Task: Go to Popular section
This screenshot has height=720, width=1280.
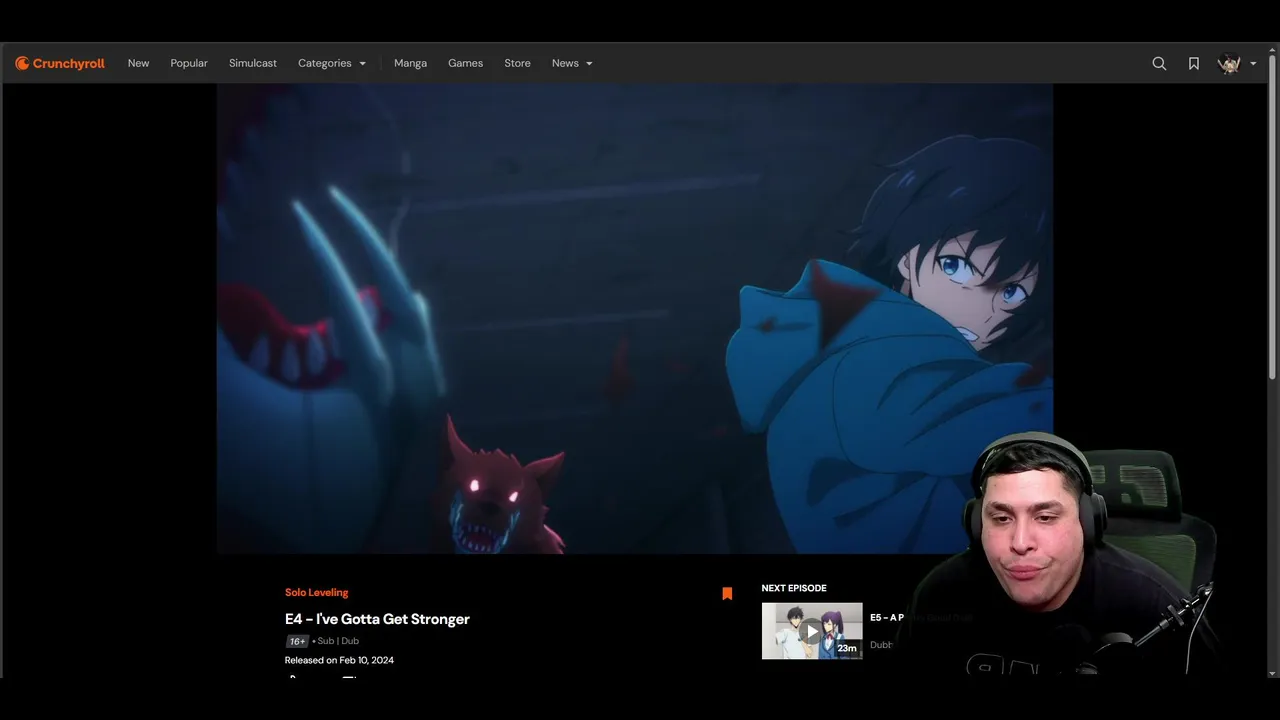Action: (189, 63)
